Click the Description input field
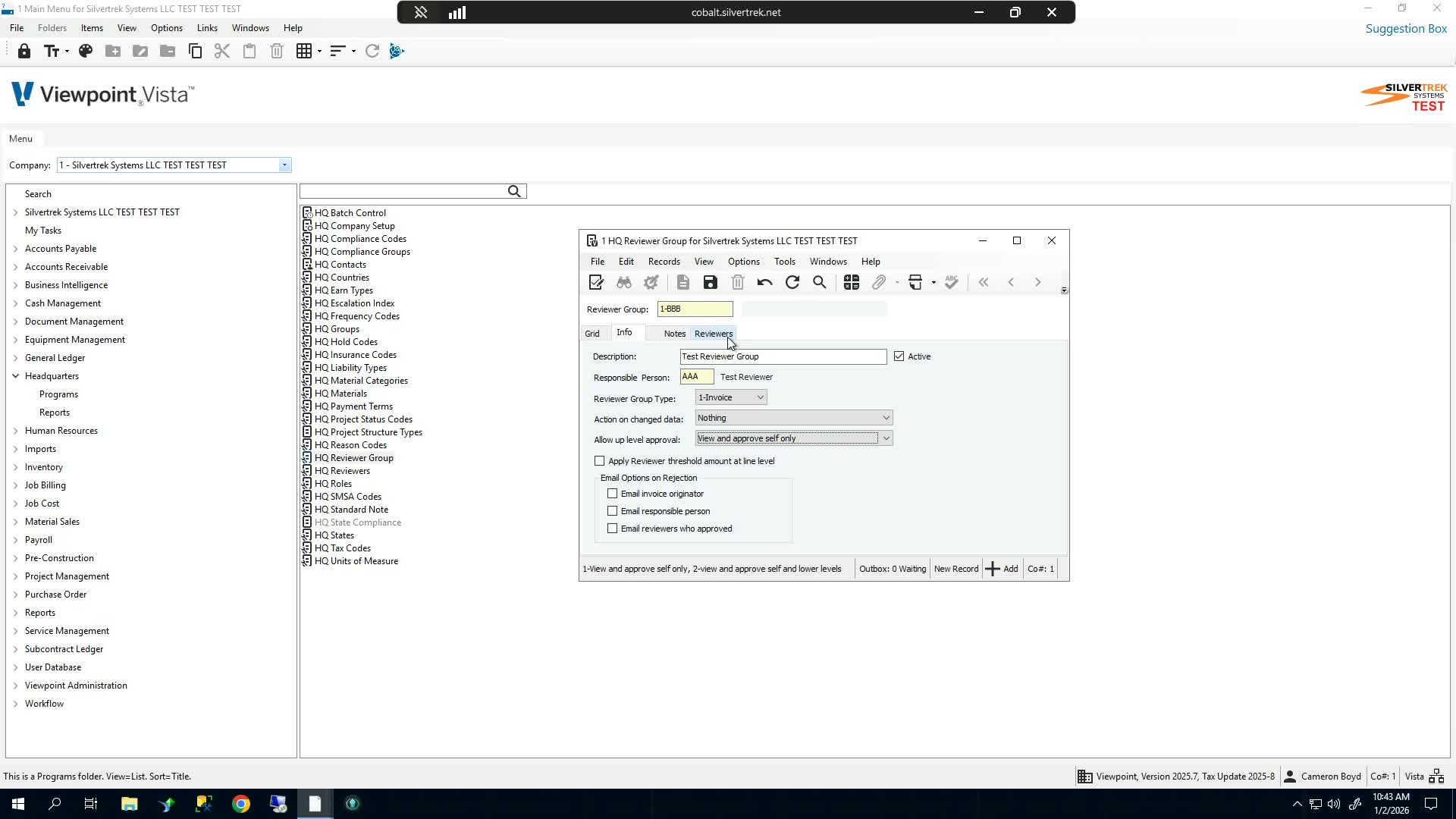The image size is (1456, 819). click(x=783, y=356)
